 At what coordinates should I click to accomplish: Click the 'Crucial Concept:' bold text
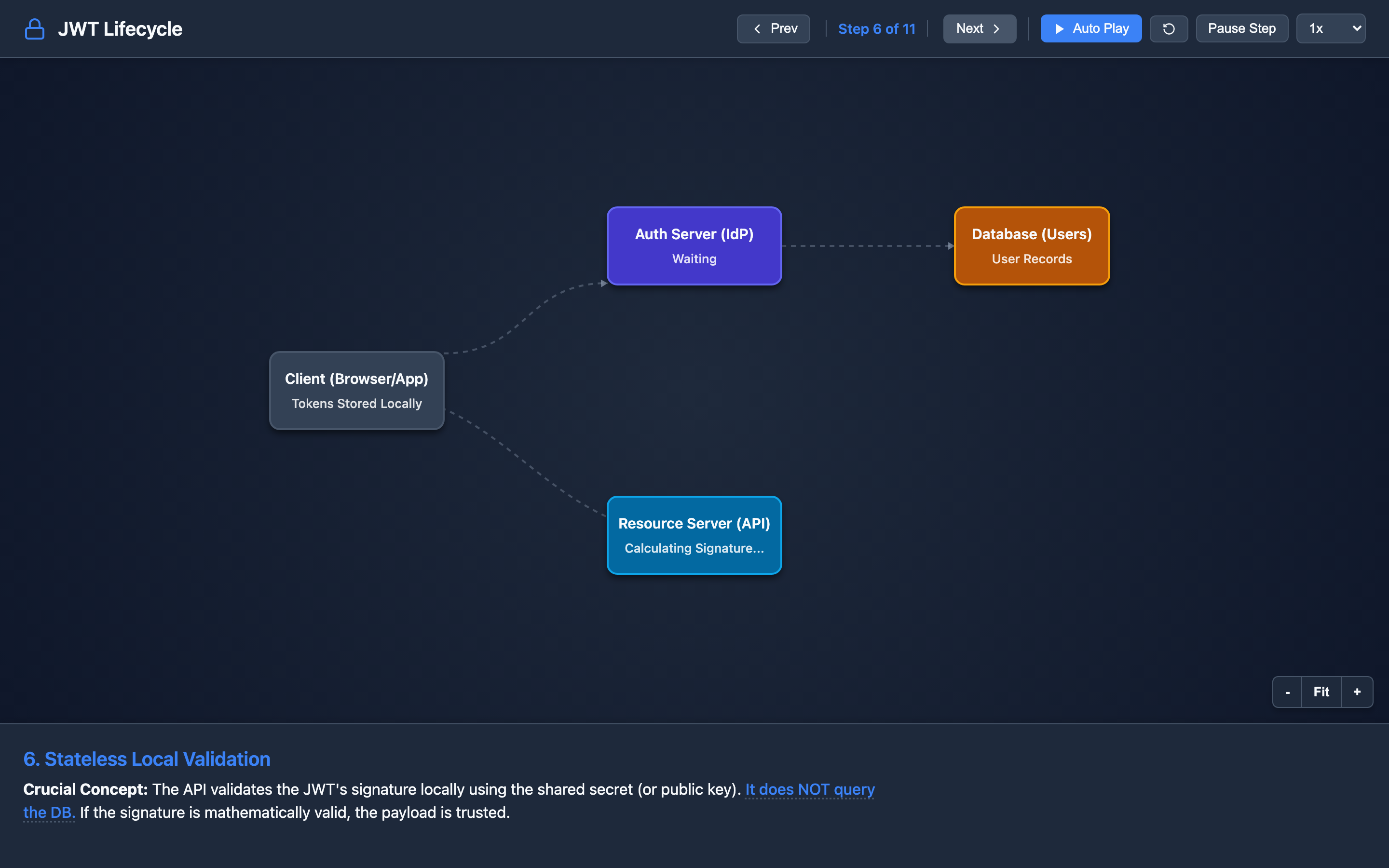(x=85, y=790)
